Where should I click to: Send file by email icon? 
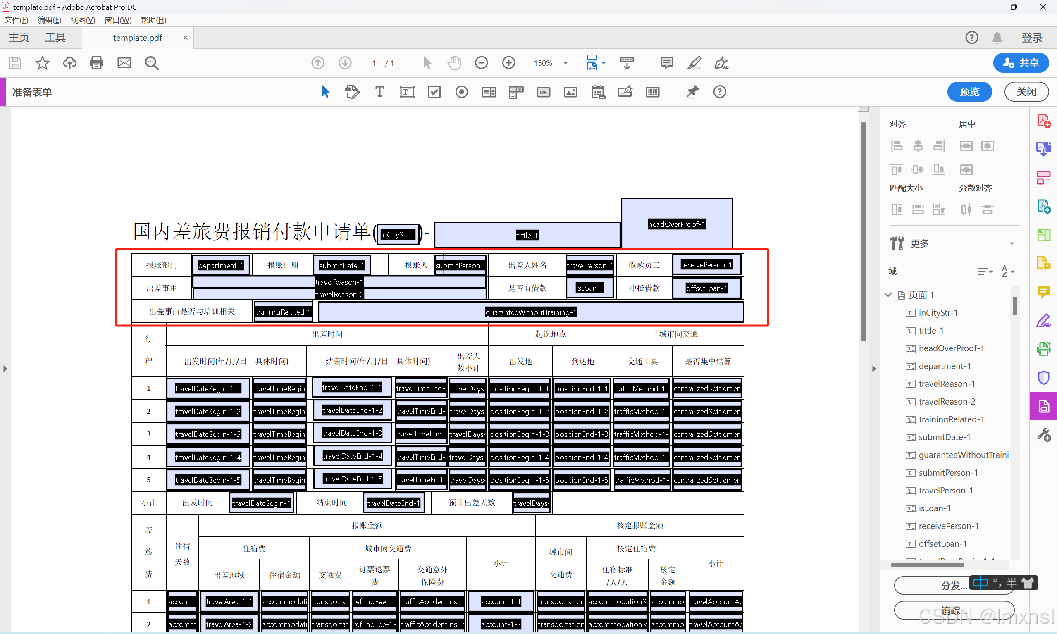coord(124,63)
